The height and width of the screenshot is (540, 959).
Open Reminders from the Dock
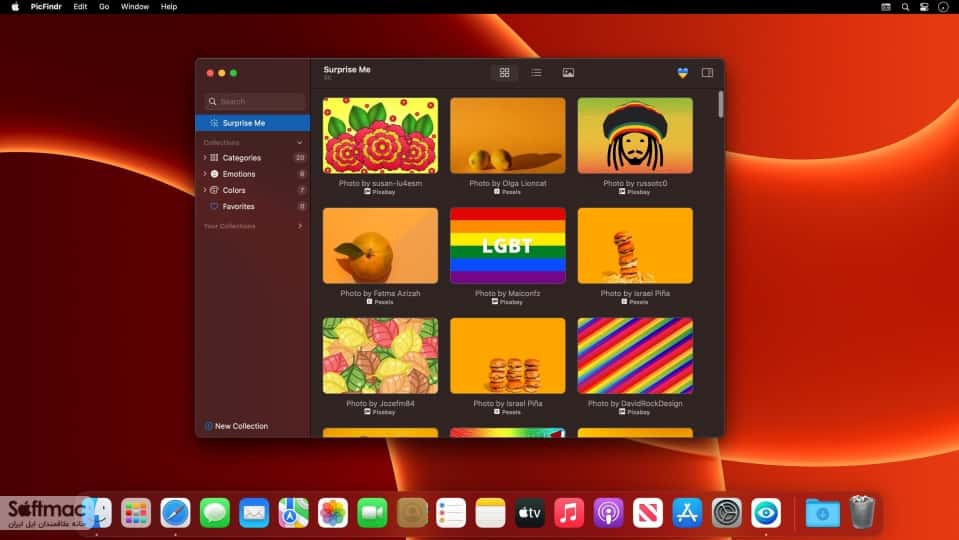click(451, 513)
